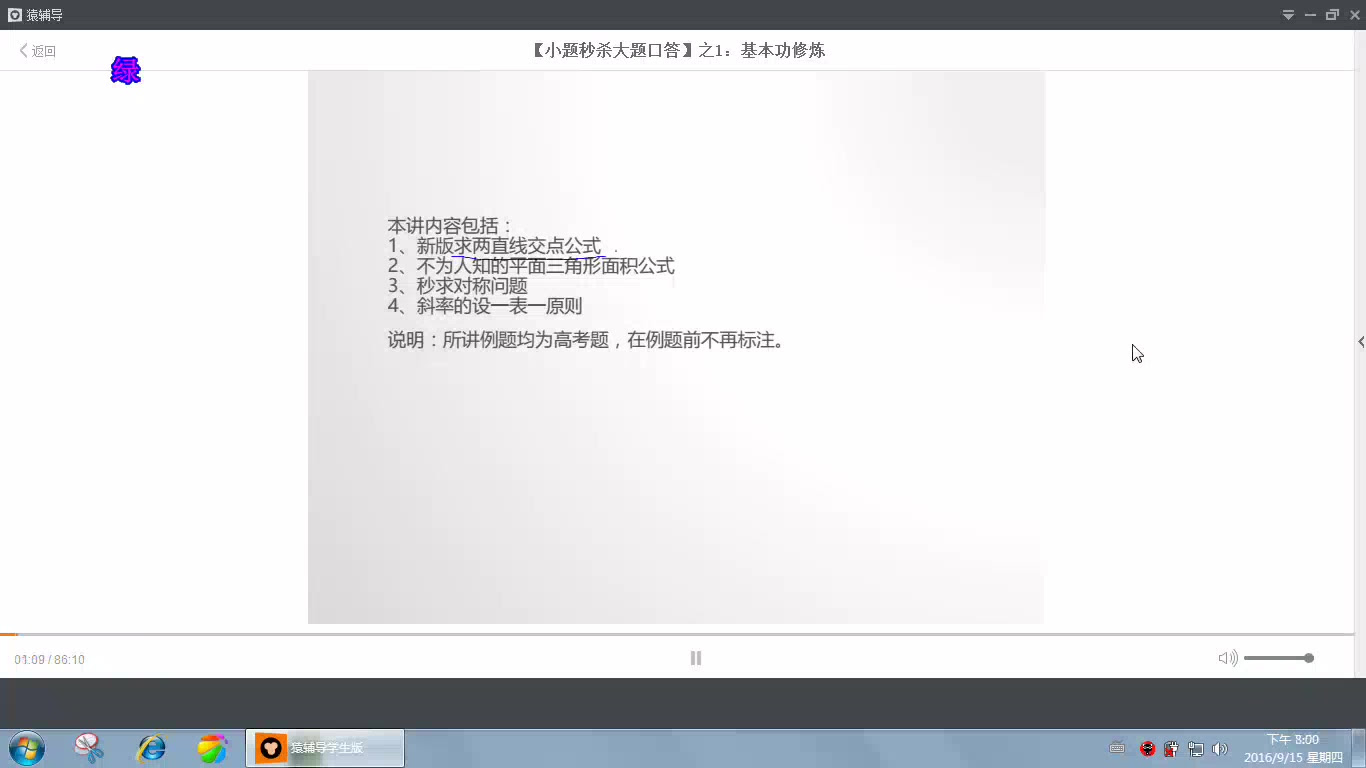Click the Show Desktop strip at taskbar end

1359,748
